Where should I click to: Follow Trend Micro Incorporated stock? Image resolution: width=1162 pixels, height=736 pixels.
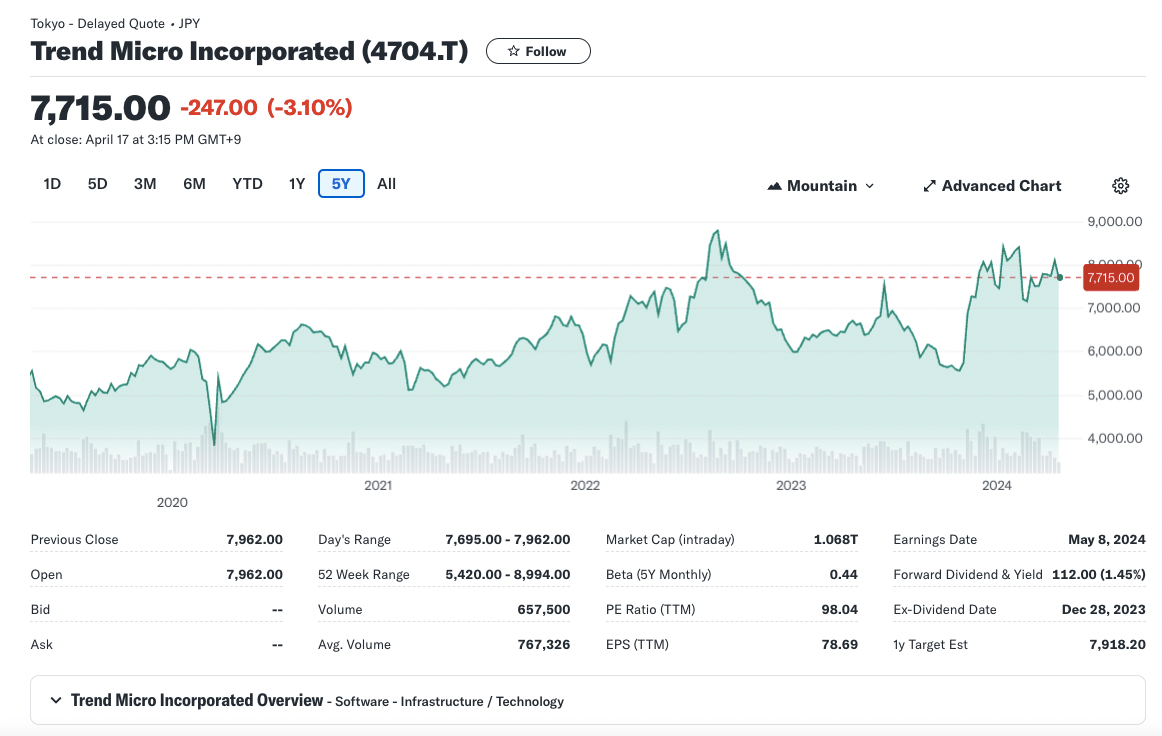[x=538, y=51]
